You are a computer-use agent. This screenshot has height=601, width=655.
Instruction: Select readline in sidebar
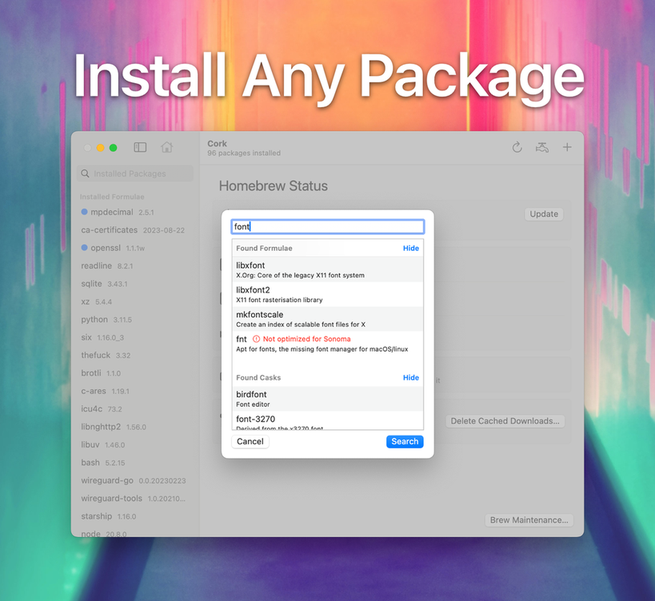(x=135, y=266)
